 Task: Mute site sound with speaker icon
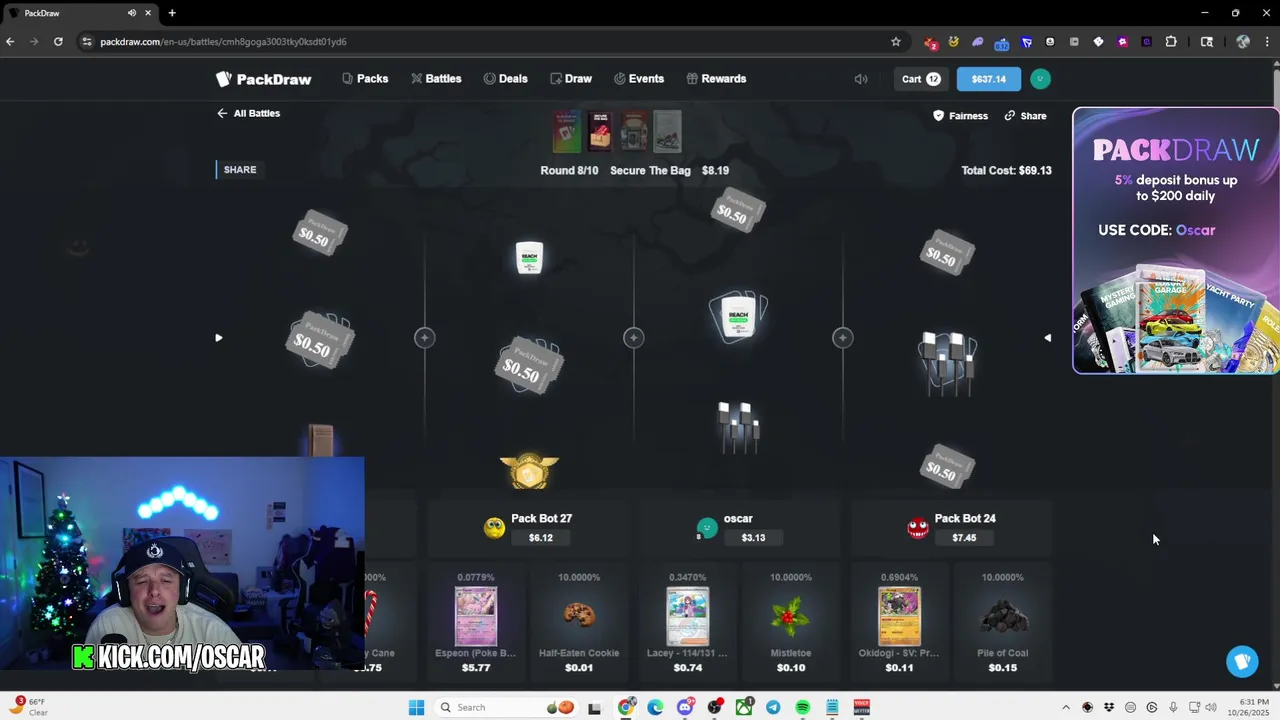(861, 79)
